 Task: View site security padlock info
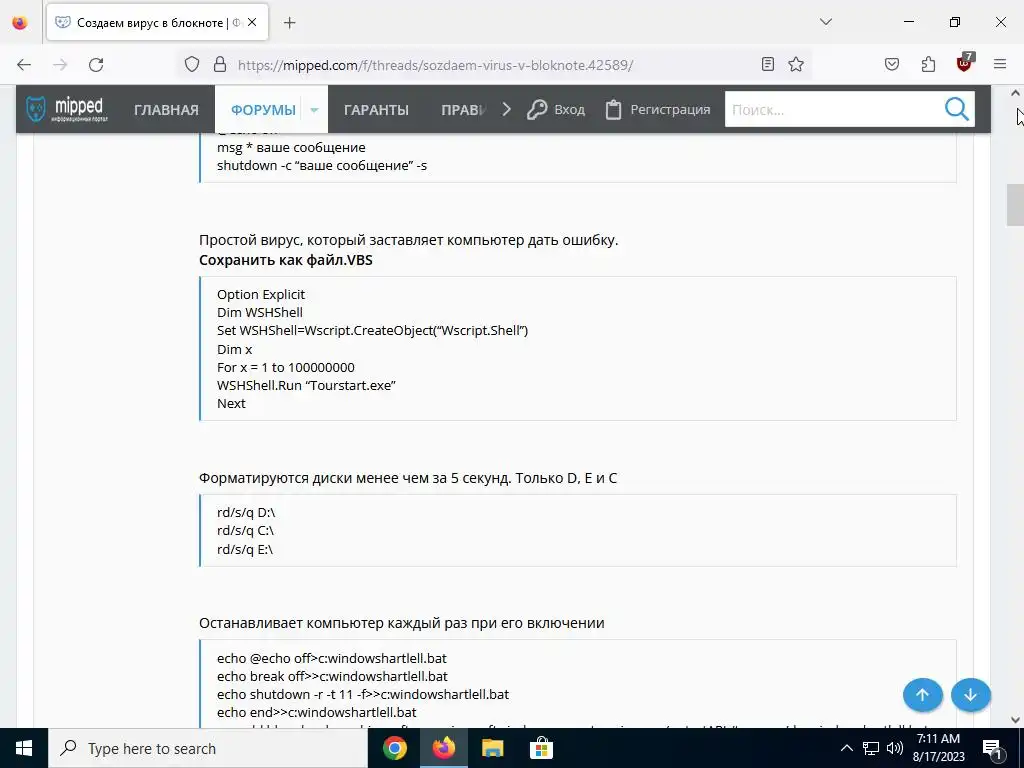click(x=220, y=65)
